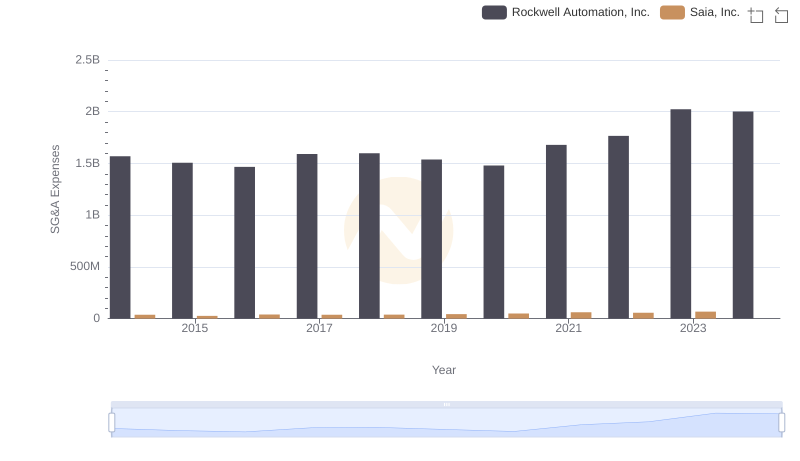
Task: Click the 2.5B y-axis label
Action: click(x=88, y=60)
